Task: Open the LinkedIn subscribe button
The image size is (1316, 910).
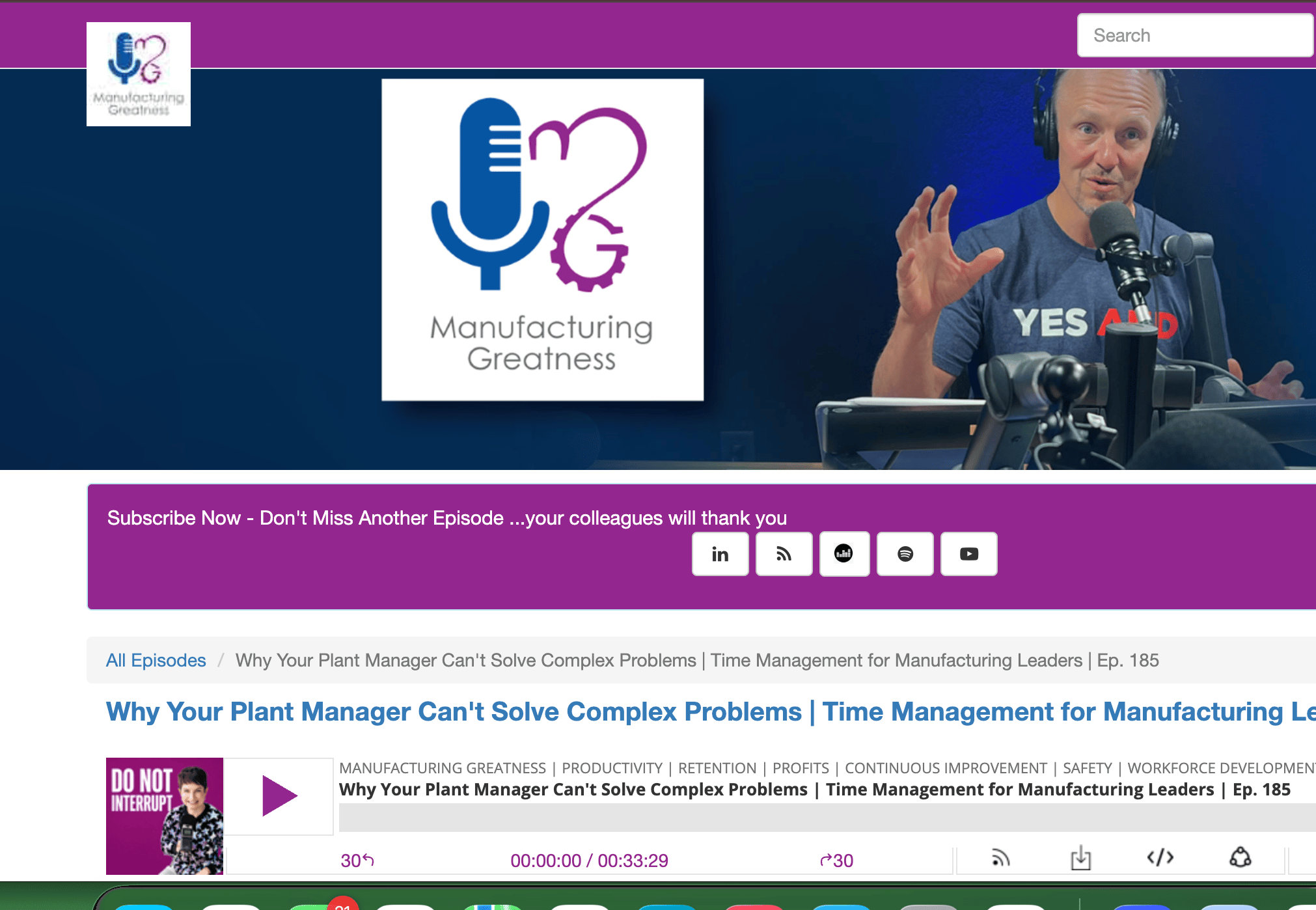Action: pos(720,554)
